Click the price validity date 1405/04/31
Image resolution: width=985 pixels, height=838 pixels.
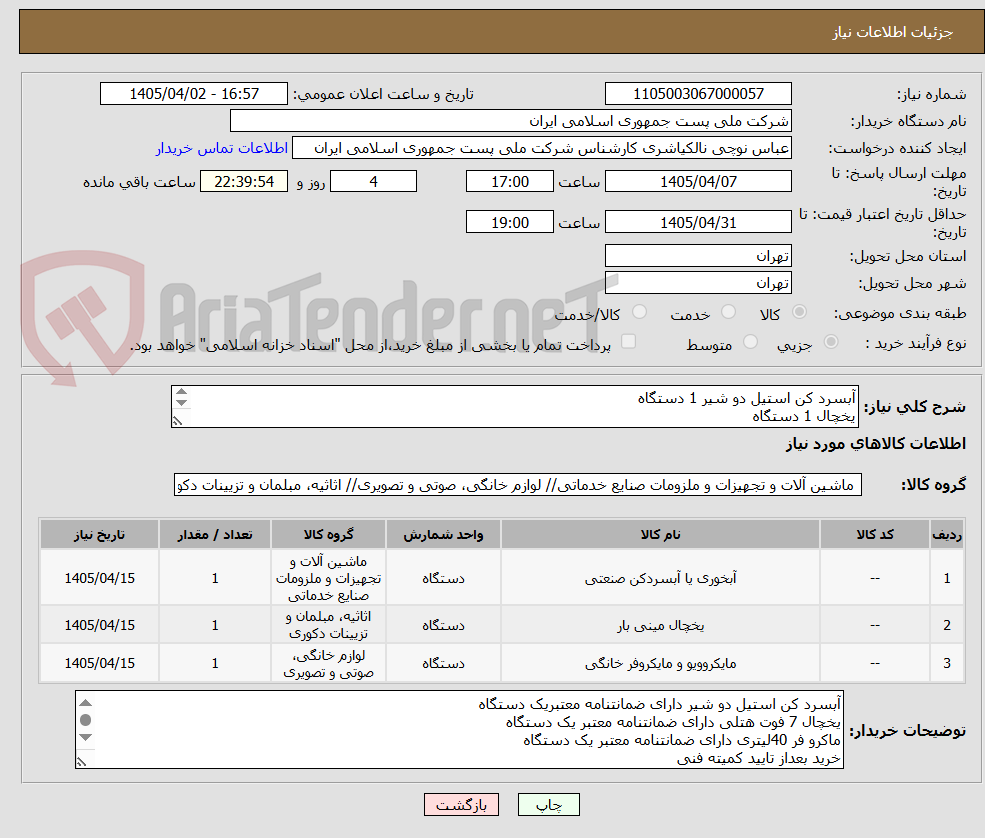click(698, 222)
